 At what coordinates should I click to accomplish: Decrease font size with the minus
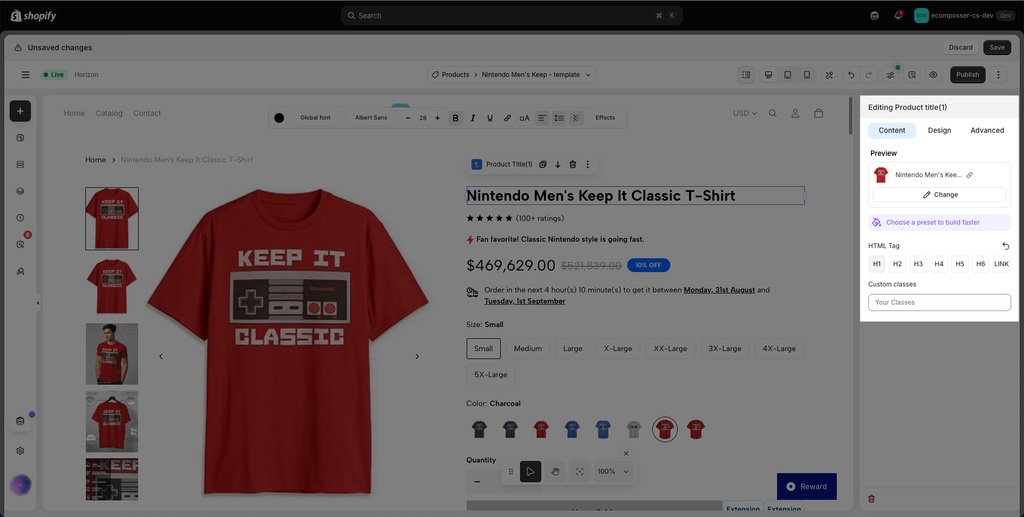[408, 118]
